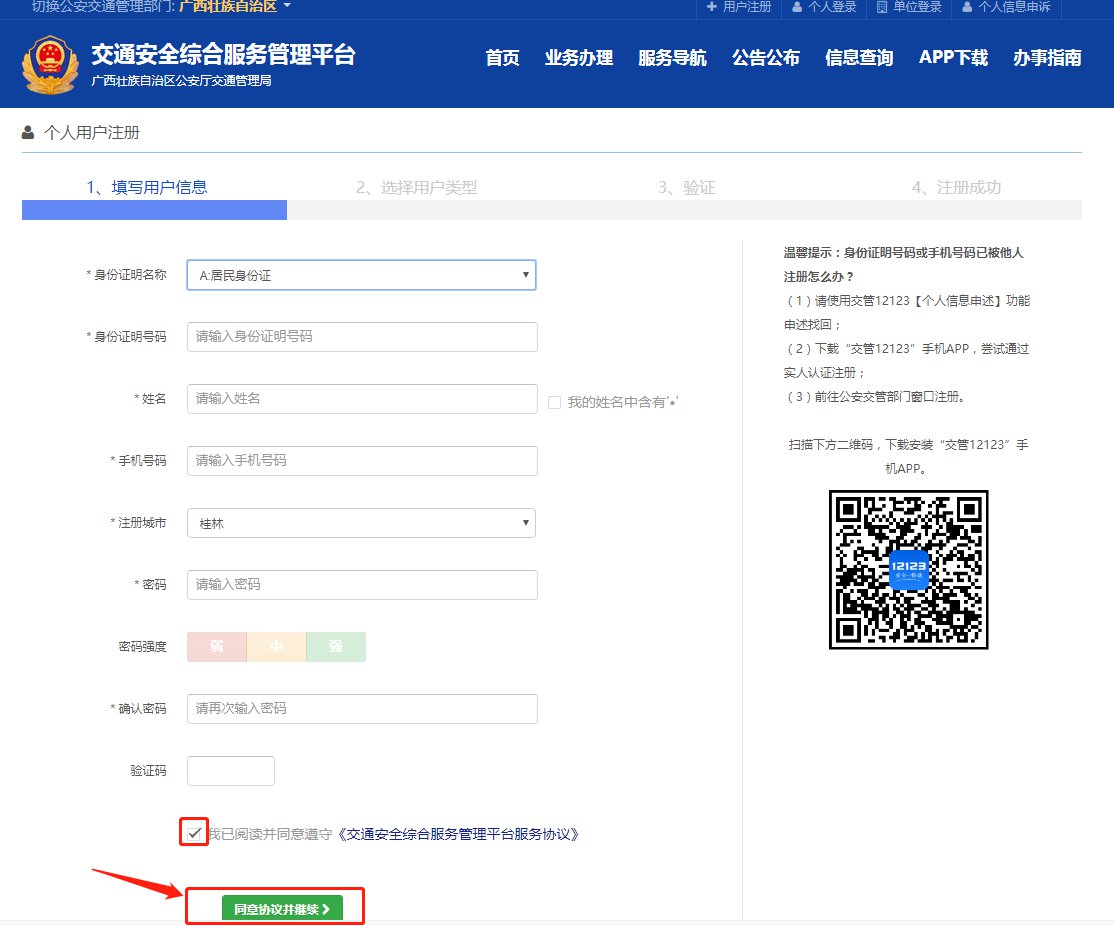
Task: Click into the 验证码 input box
Action: point(230,771)
